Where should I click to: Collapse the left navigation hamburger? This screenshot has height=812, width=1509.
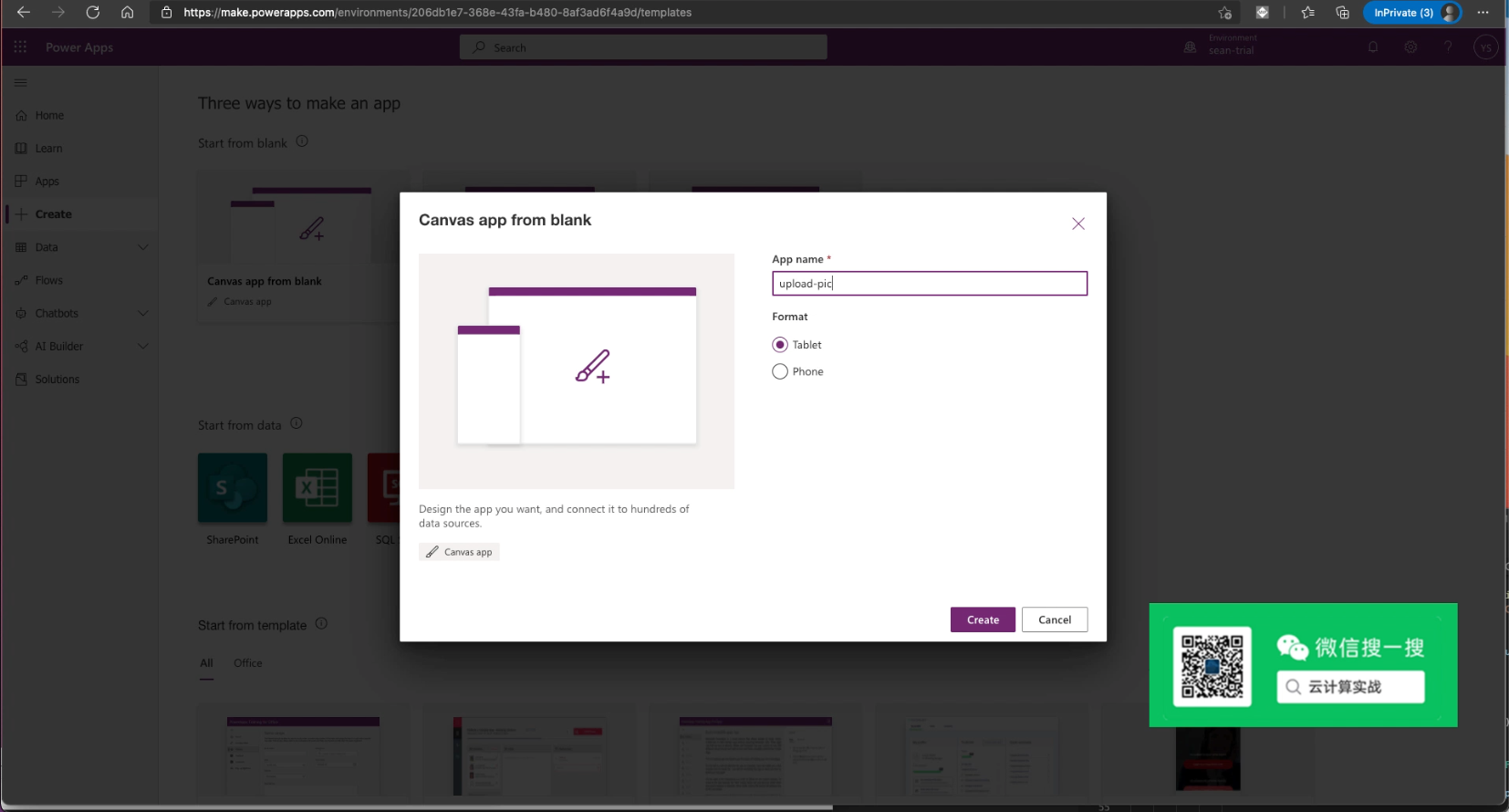point(21,82)
